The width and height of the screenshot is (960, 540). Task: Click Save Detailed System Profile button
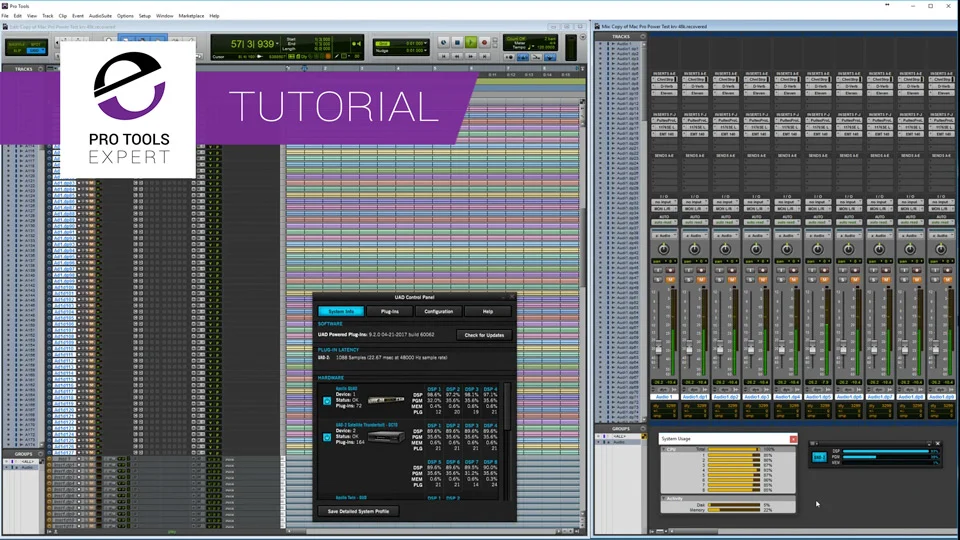pos(358,511)
